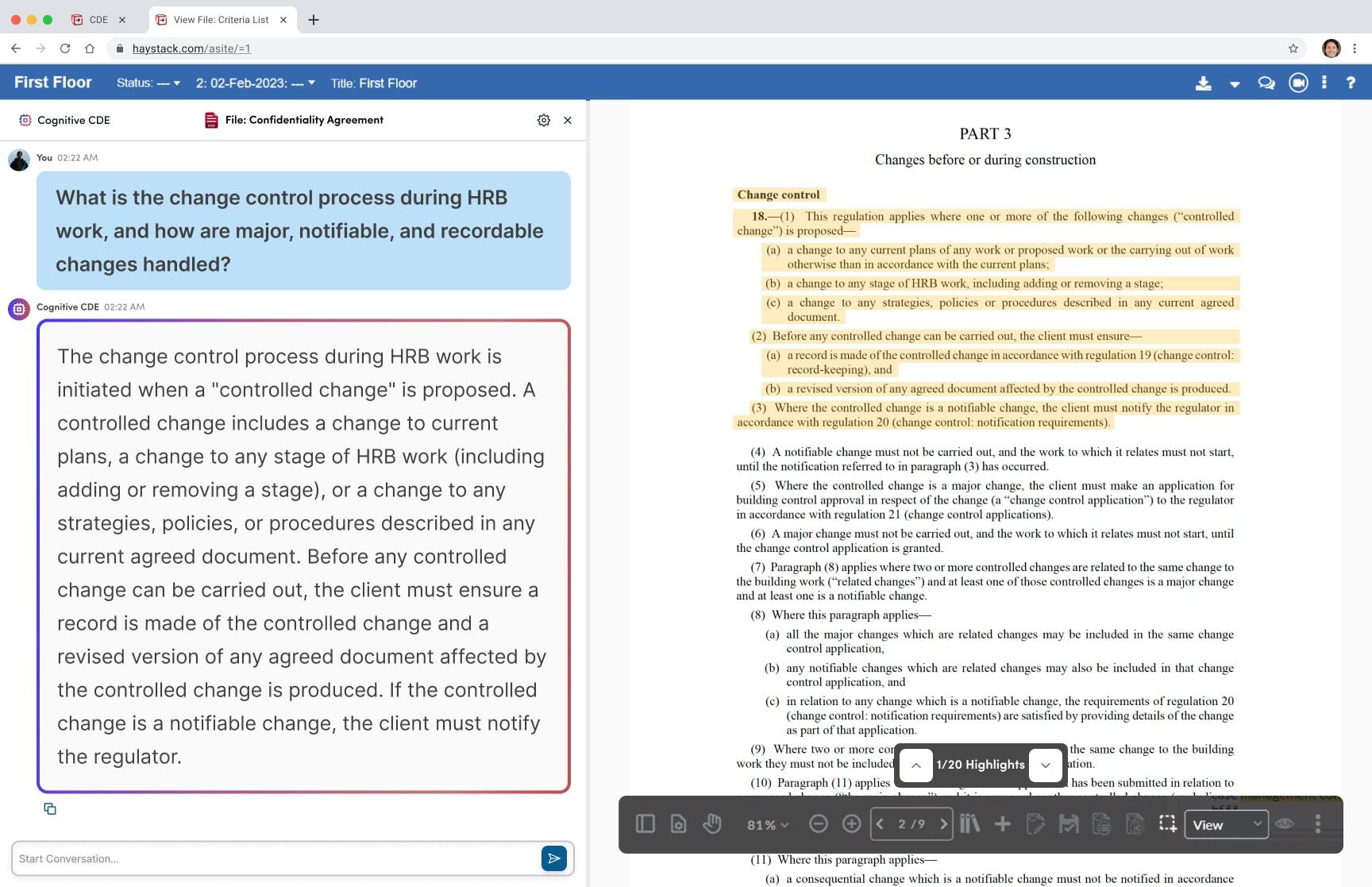Open the header vertical ellipsis menu
Screen dimensions: 1372x887
[x=1324, y=82]
